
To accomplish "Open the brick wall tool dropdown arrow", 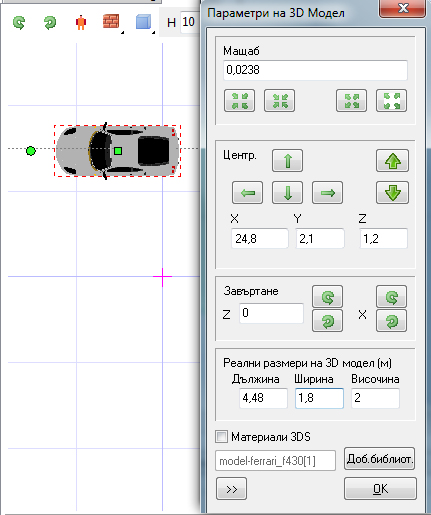I will tap(122, 32).
